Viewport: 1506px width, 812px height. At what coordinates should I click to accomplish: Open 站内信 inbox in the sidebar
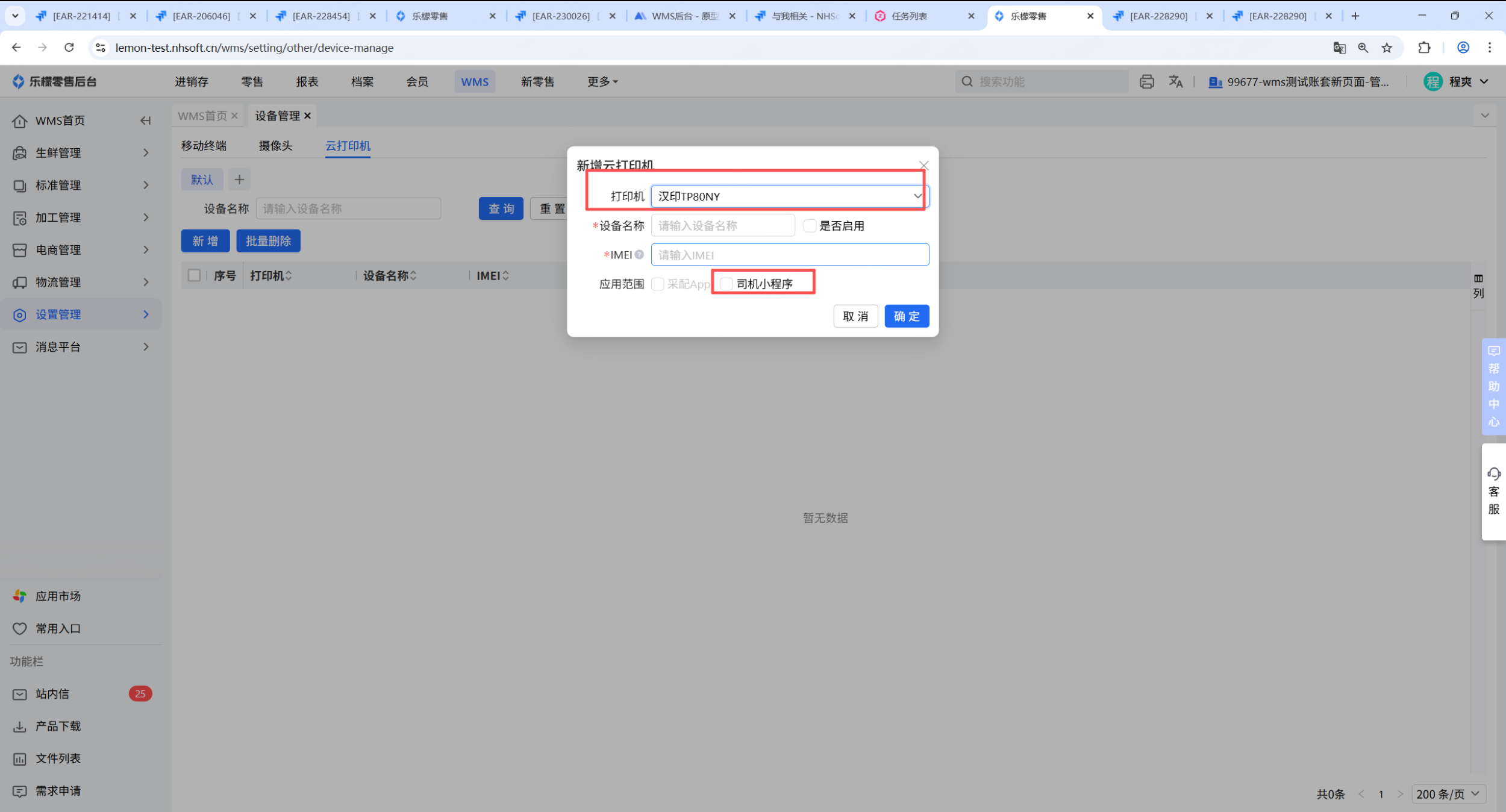tap(52, 694)
